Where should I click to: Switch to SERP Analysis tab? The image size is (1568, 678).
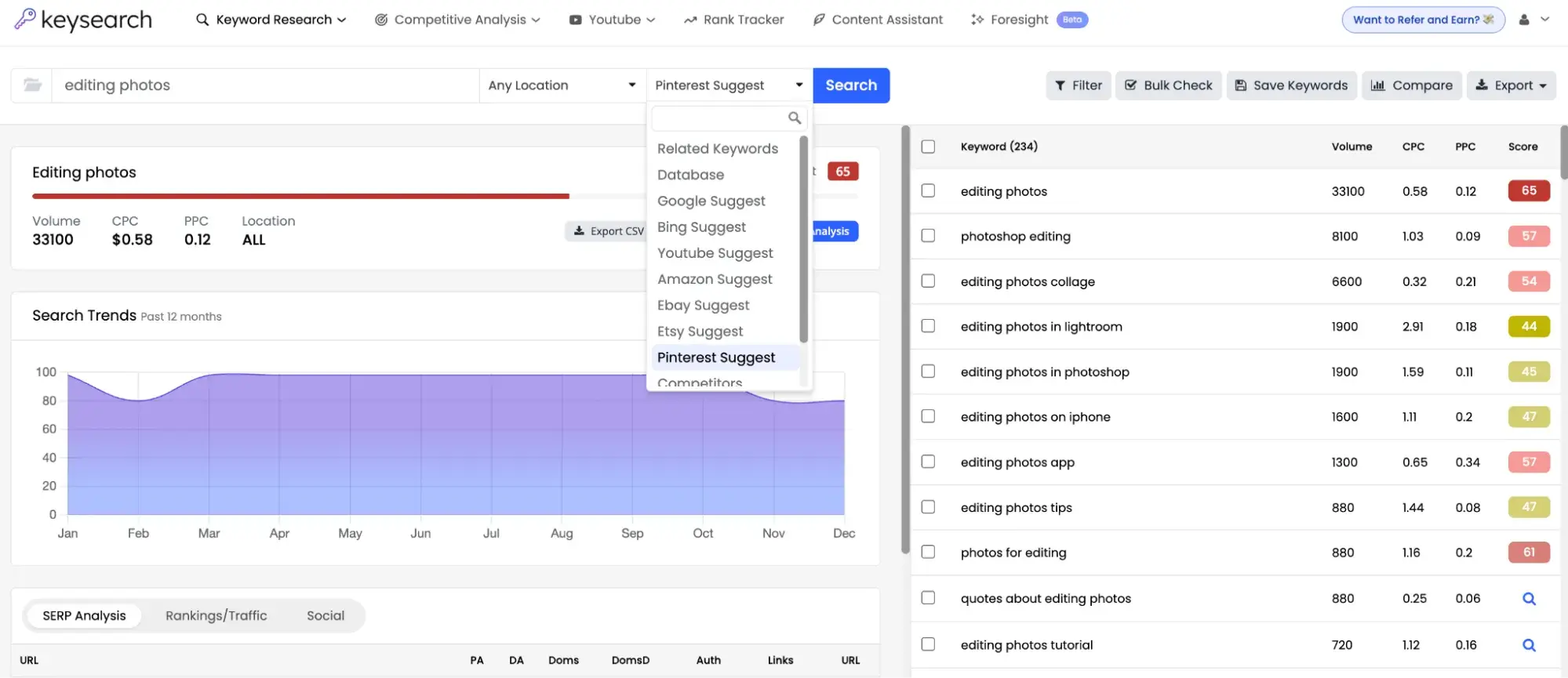click(x=84, y=615)
